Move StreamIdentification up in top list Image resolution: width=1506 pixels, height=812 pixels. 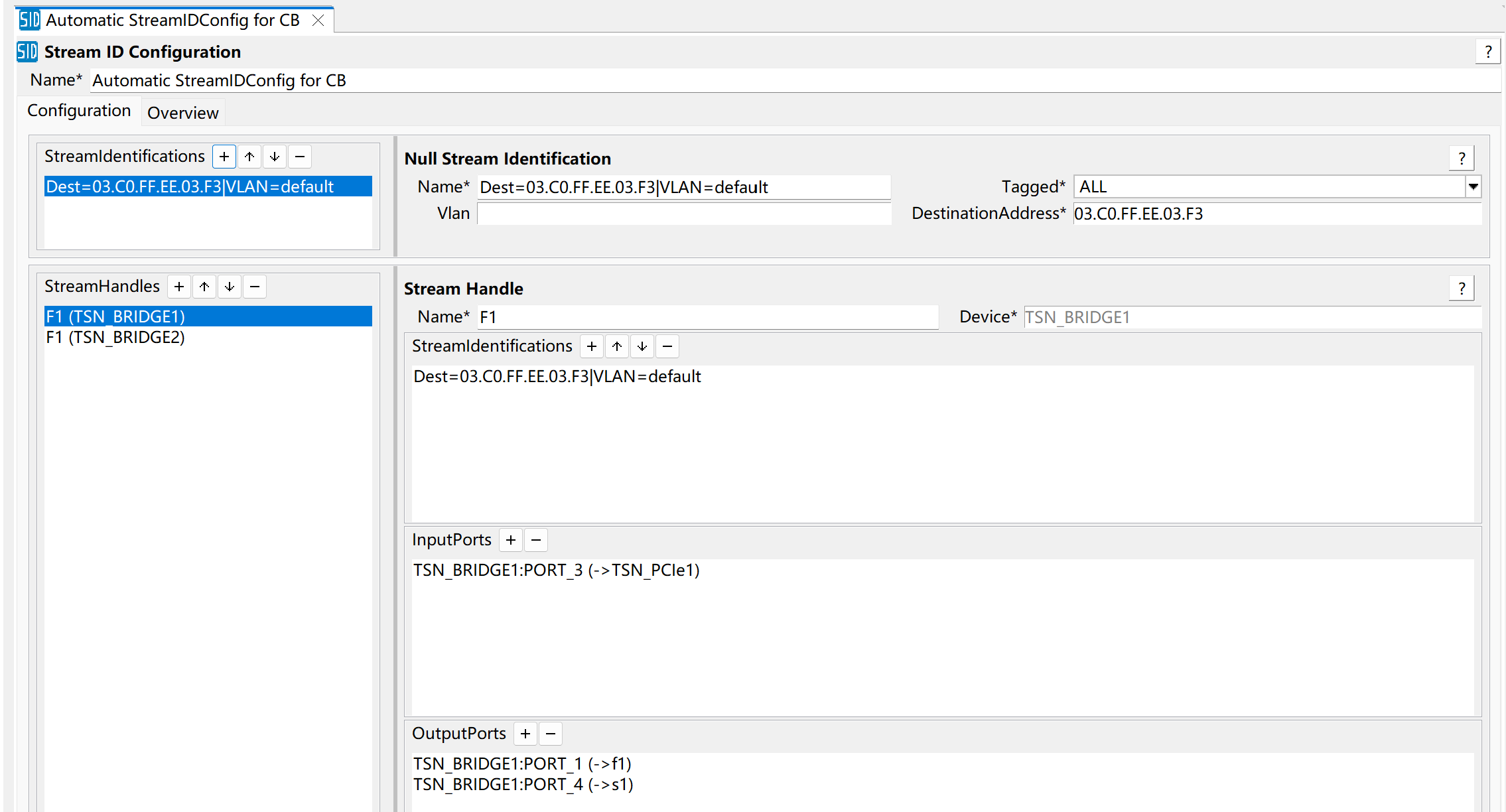249,157
